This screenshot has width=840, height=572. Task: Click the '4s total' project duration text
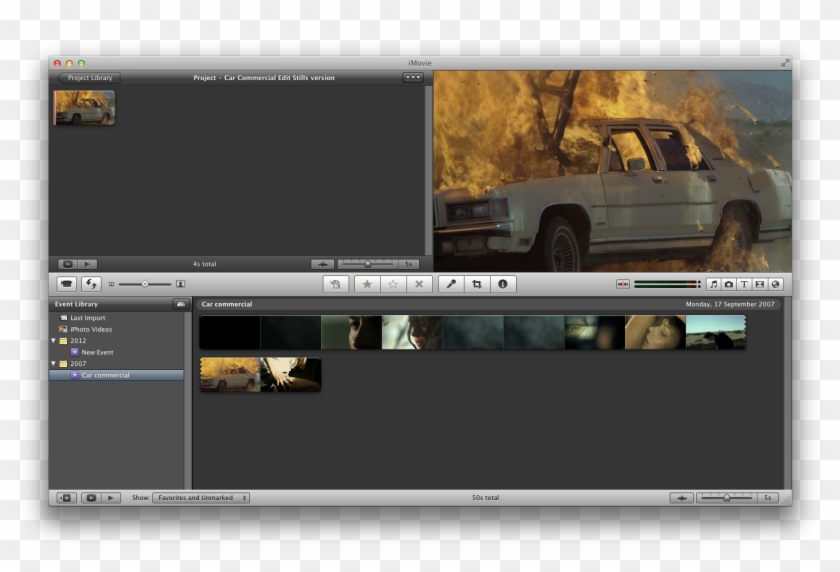[205, 264]
